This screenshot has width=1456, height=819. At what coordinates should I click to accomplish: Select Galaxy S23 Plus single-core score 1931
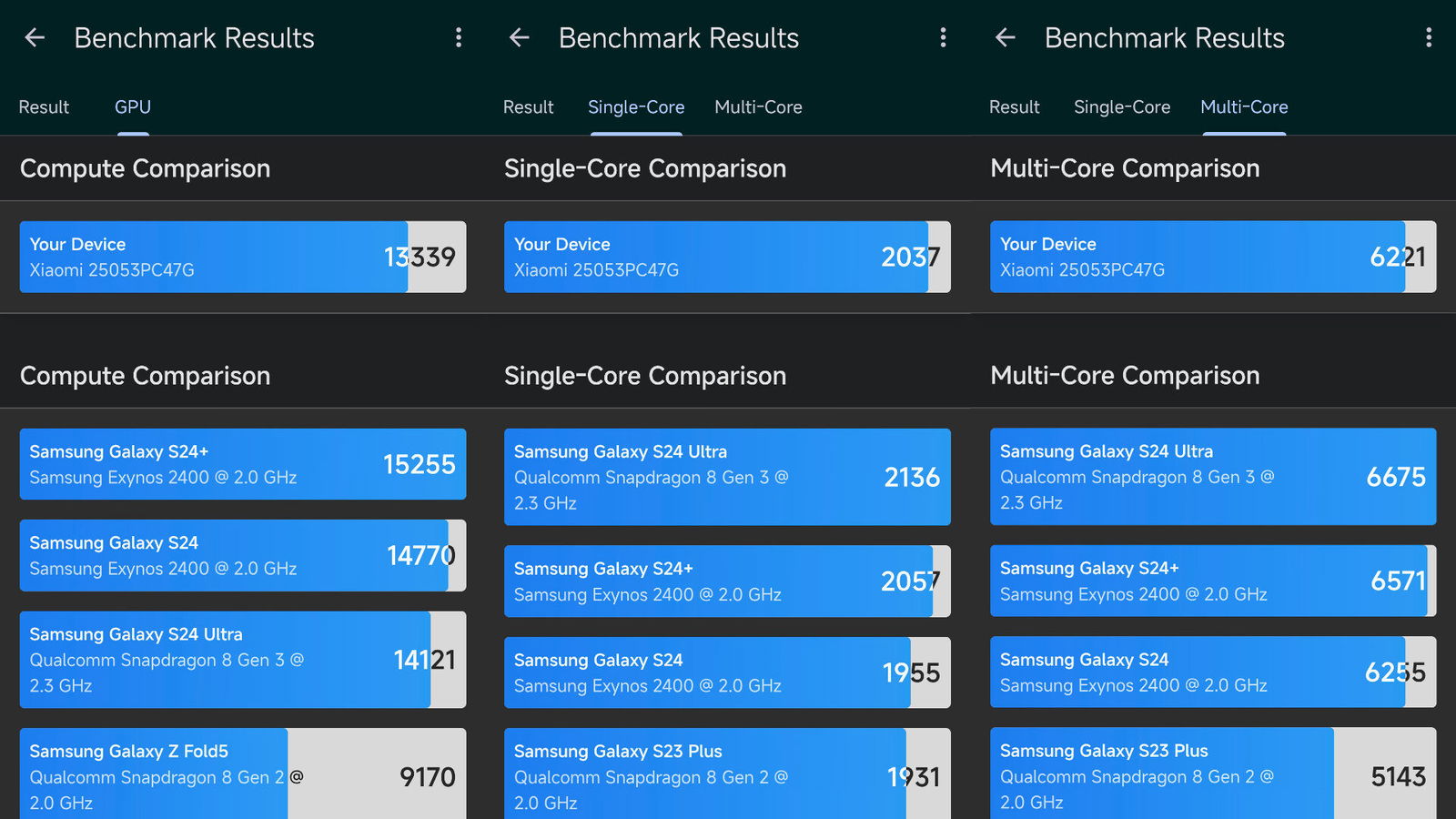(727, 773)
